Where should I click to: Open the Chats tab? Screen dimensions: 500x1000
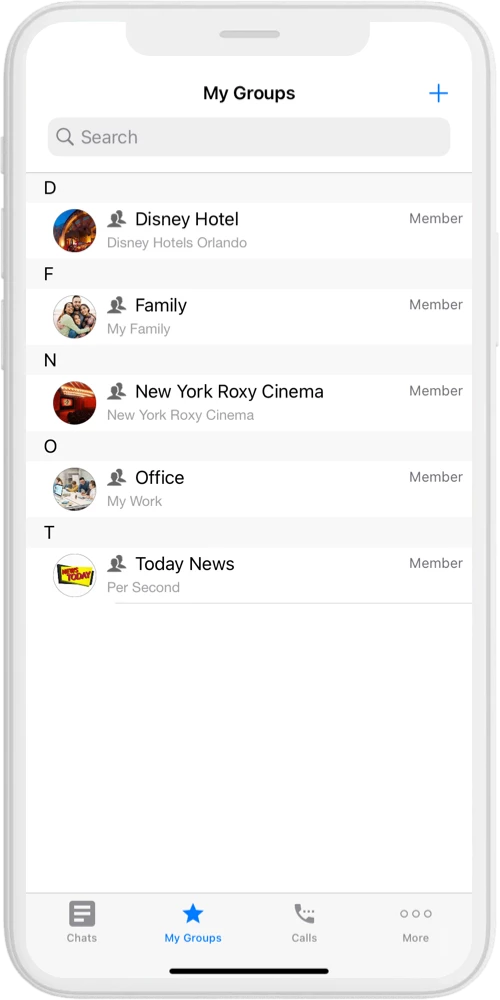pos(82,922)
